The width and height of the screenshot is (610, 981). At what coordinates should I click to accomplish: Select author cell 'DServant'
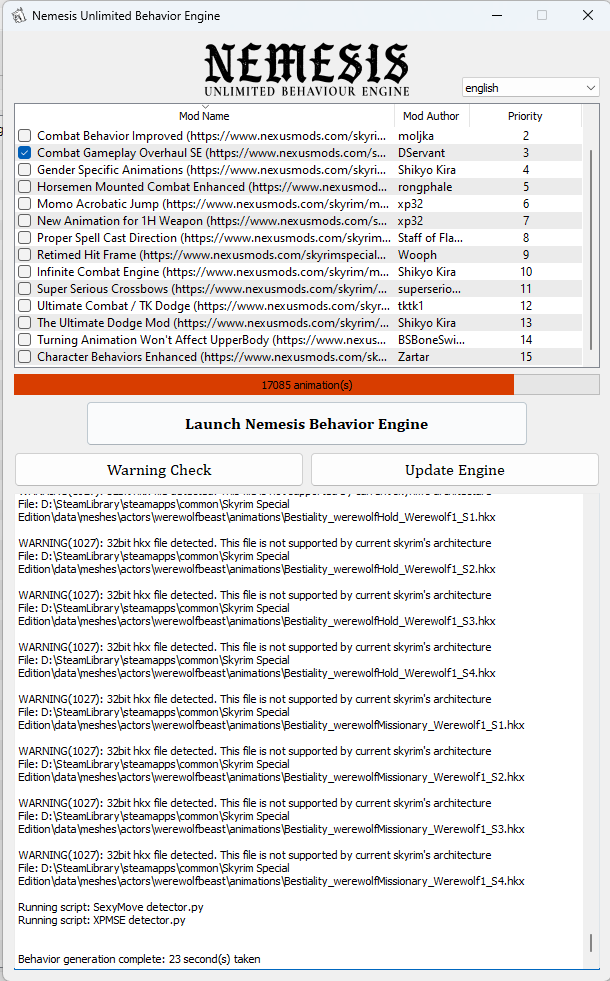click(421, 153)
